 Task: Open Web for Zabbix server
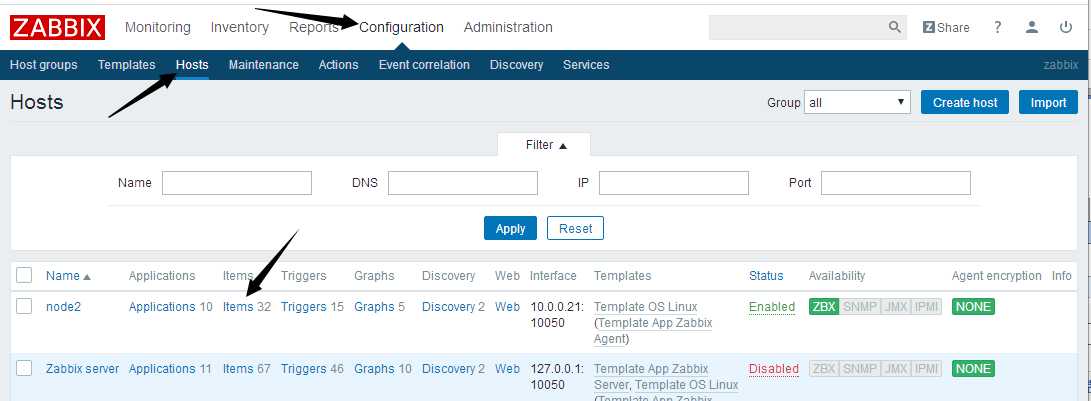point(507,368)
